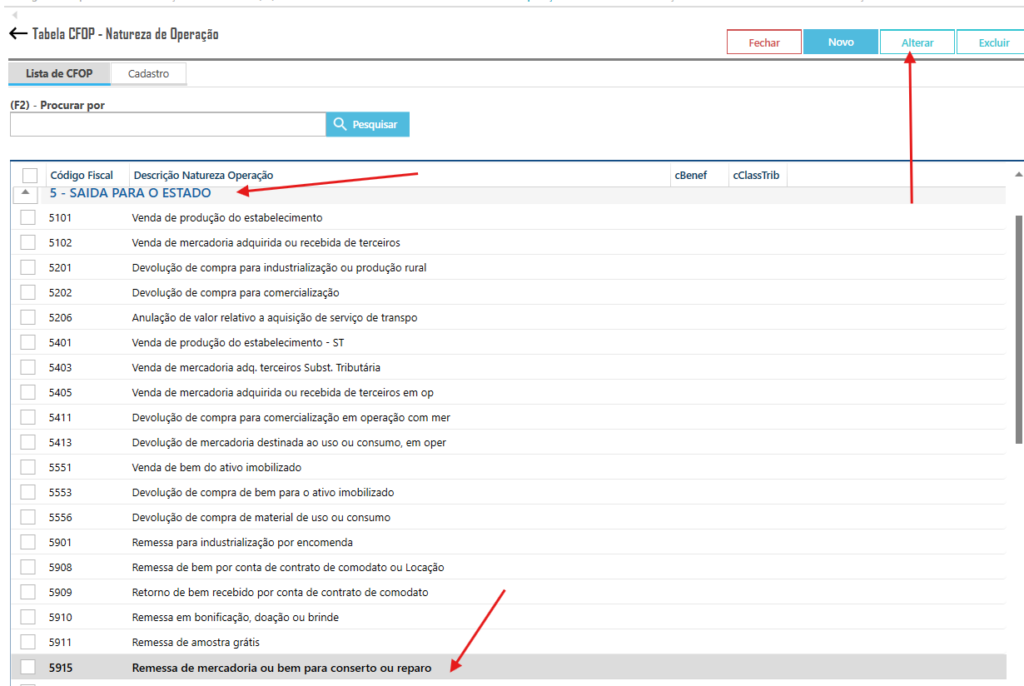
Task: Select the checkbox for CFOP 5915
Action: pyautogui.click(x=28, y=667)
